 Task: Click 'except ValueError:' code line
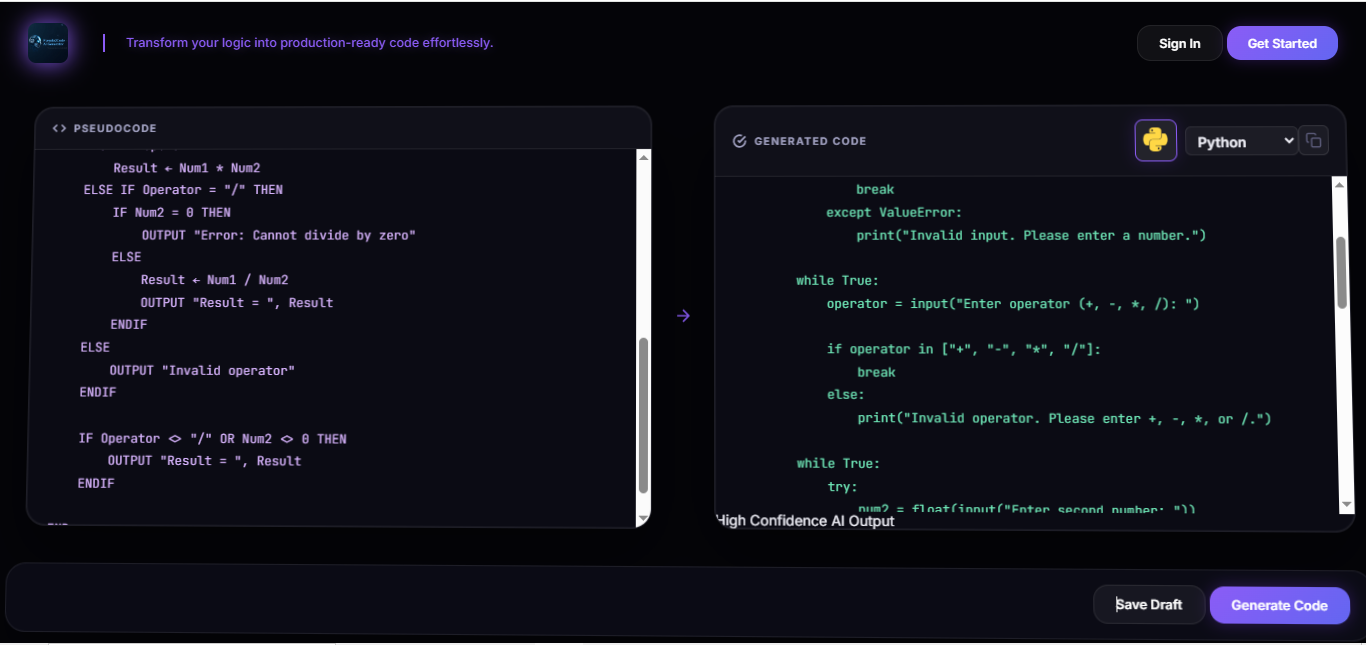tap(893, 212)
